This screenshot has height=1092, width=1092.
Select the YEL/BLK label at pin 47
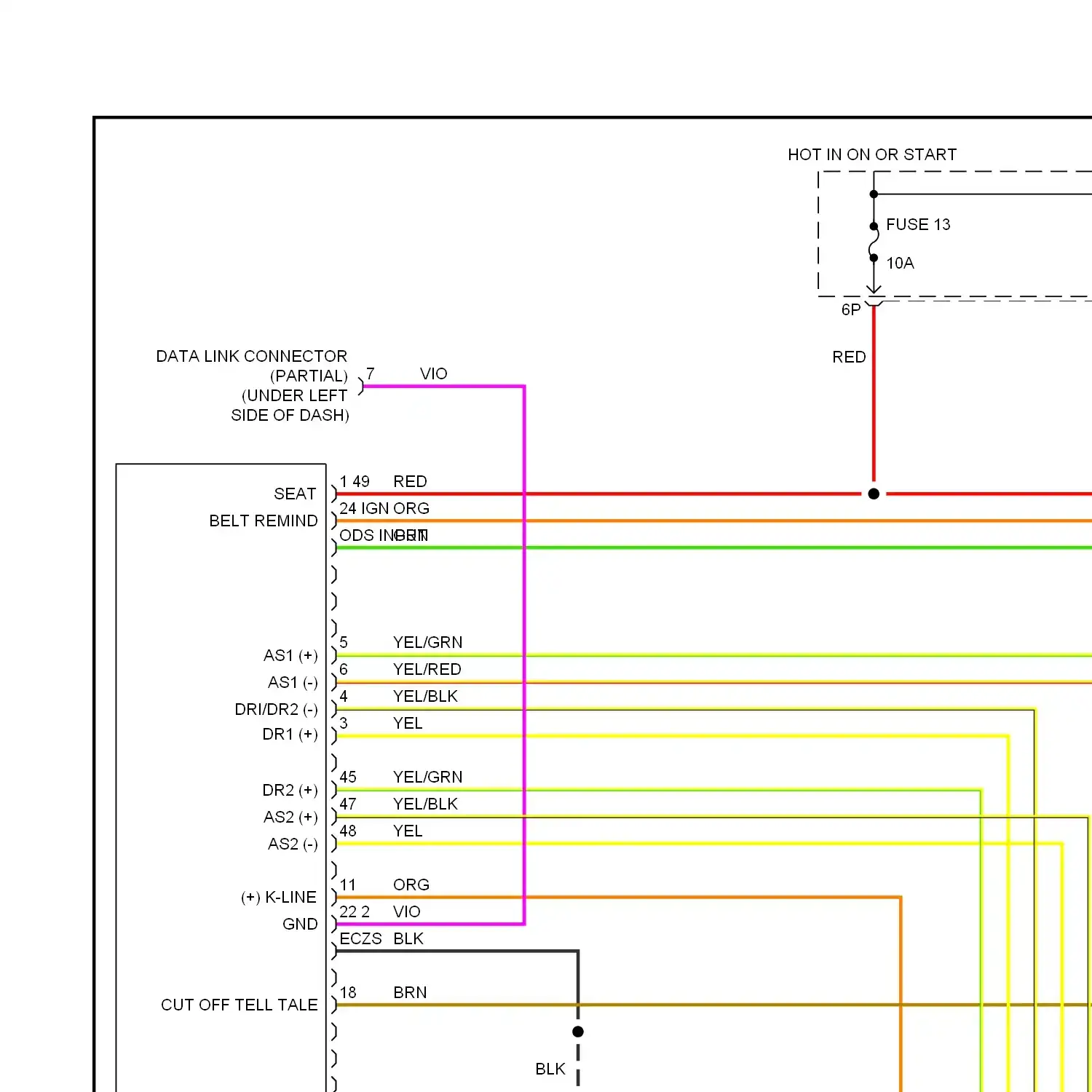425,804
